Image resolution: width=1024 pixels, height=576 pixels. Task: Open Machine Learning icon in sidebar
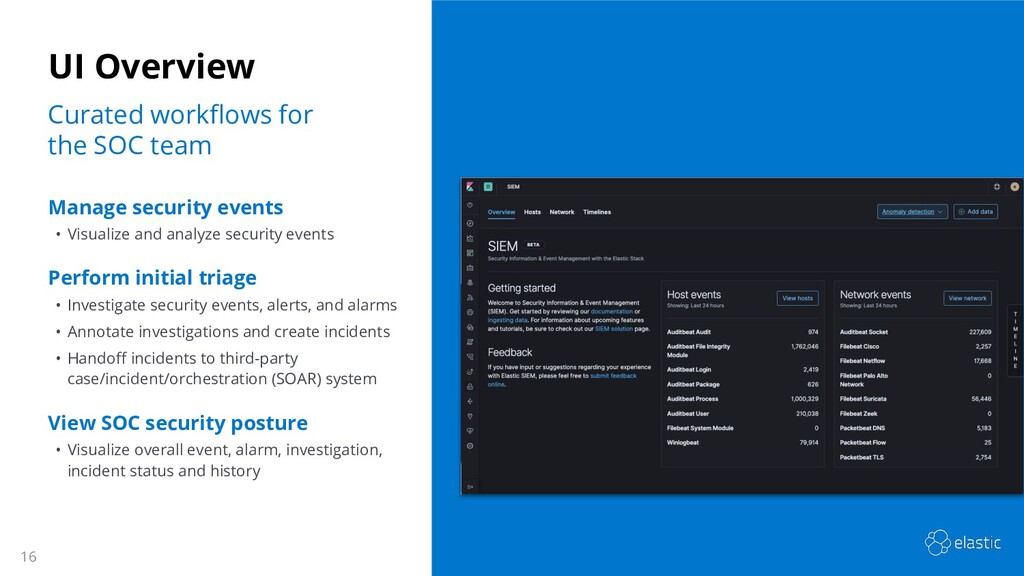click(470, 298)
